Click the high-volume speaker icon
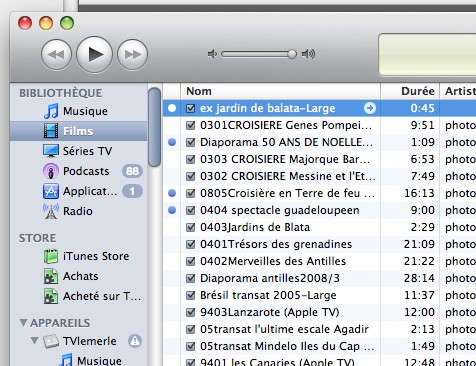The image size is (476, 366). tap(308, 54)
